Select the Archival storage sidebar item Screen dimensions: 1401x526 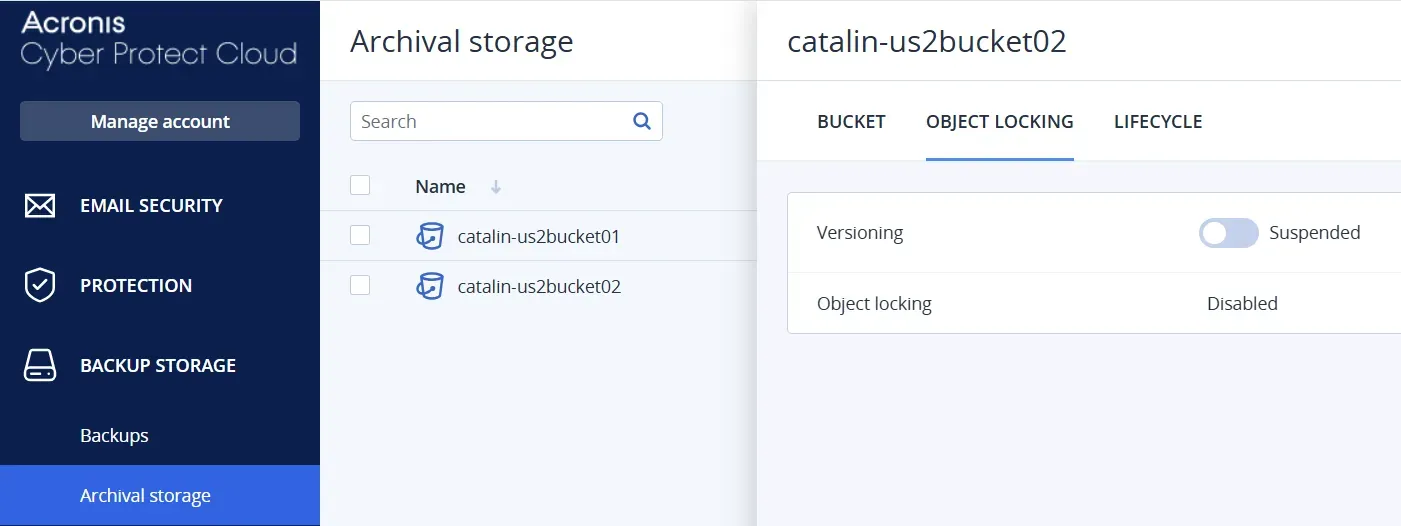click(145, 496)
